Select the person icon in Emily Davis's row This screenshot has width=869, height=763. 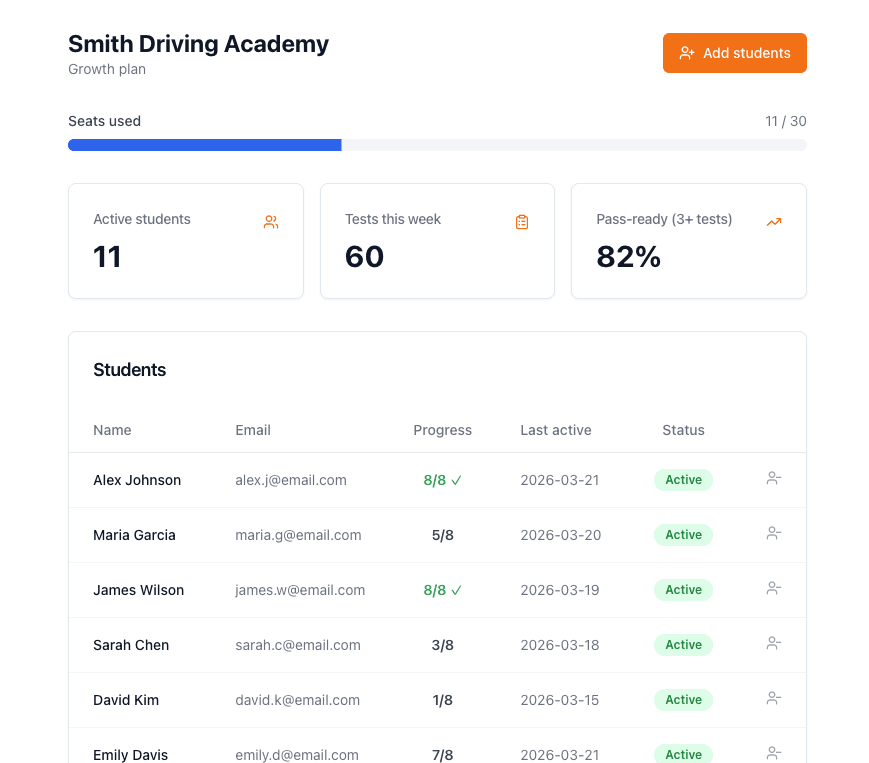point(773,750)
